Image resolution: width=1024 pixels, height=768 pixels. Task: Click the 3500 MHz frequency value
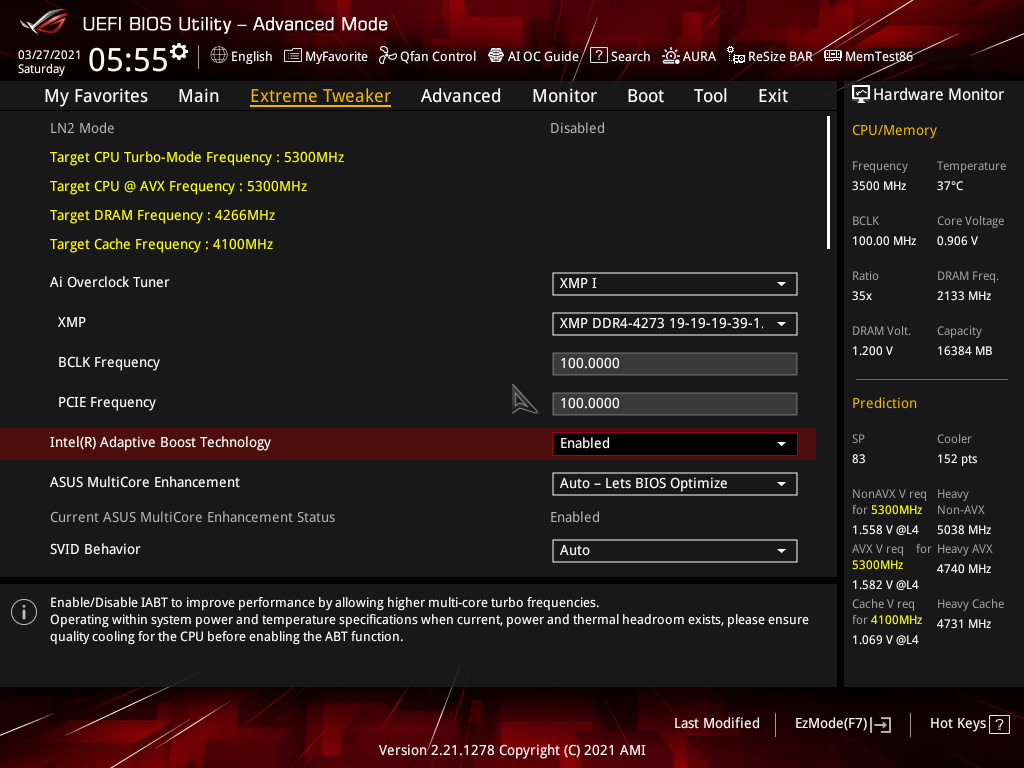coord(879,186)
